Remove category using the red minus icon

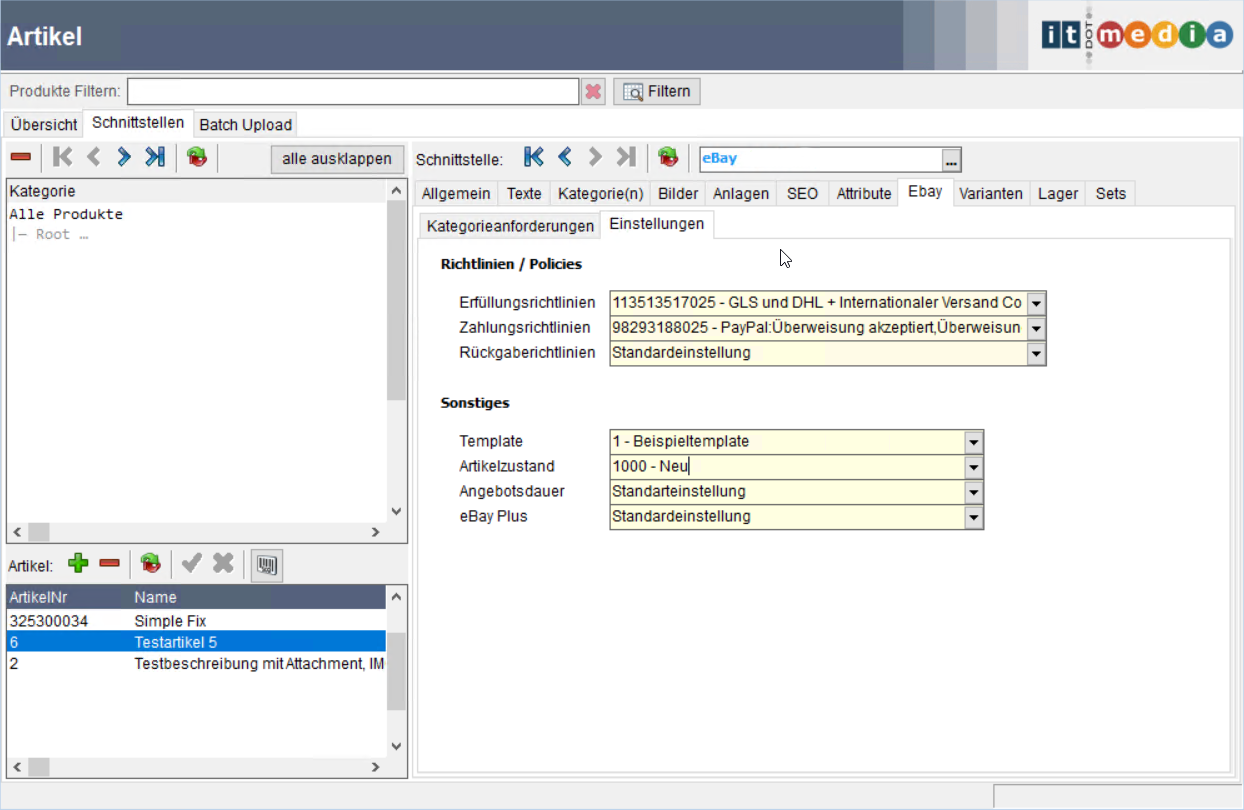[x=20, y=157]
